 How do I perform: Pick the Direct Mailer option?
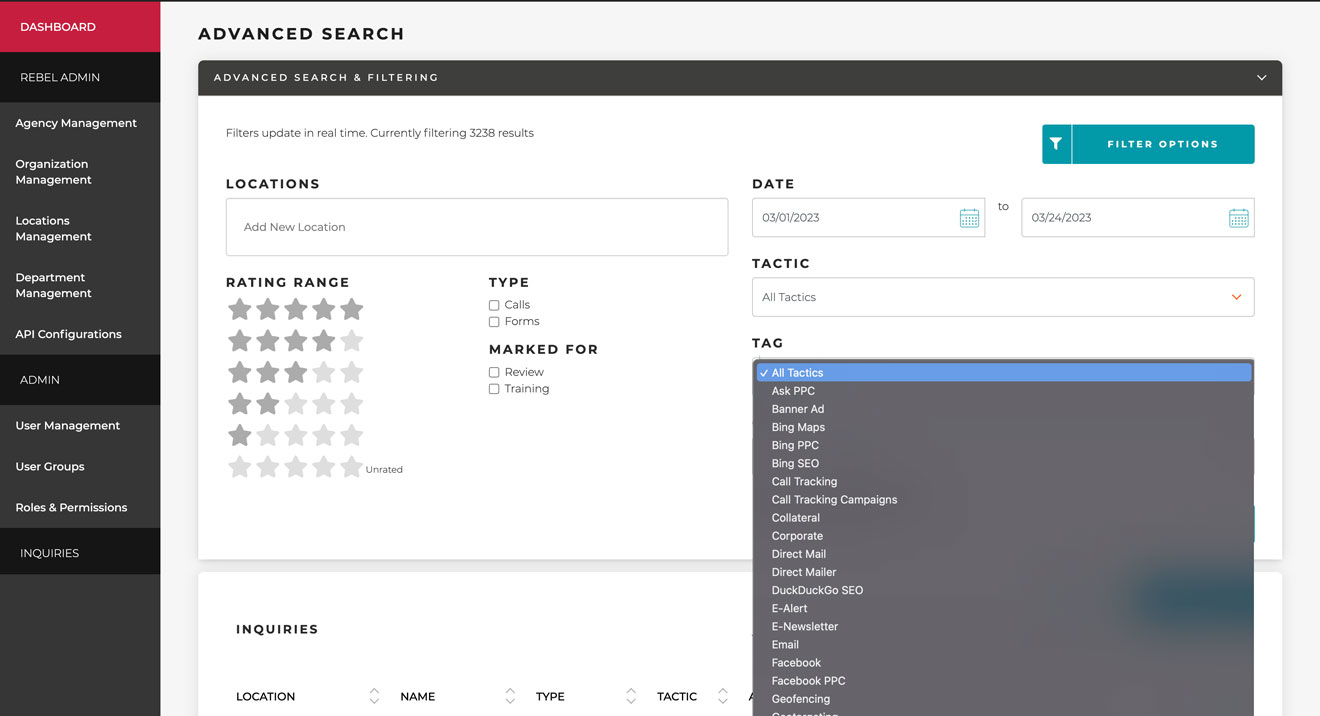coord(1004,572)
